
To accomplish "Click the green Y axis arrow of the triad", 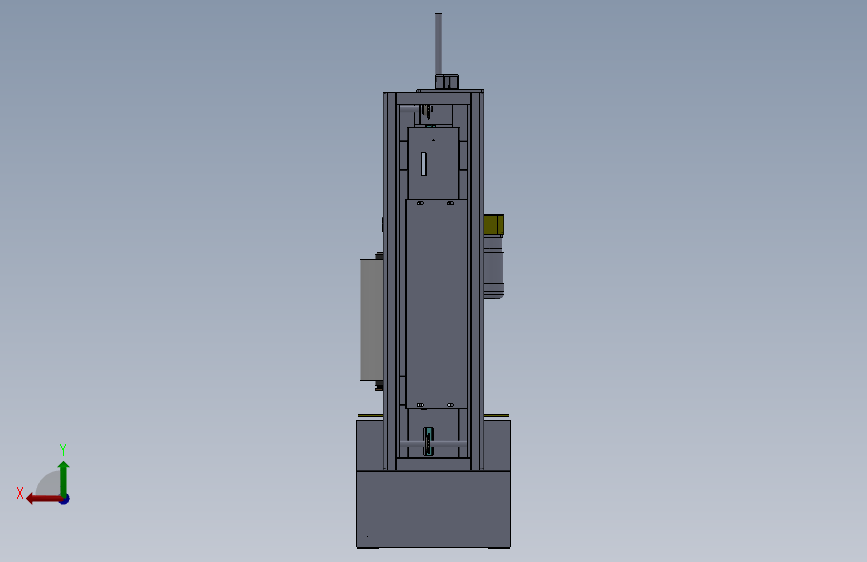I will coord(64,479).
